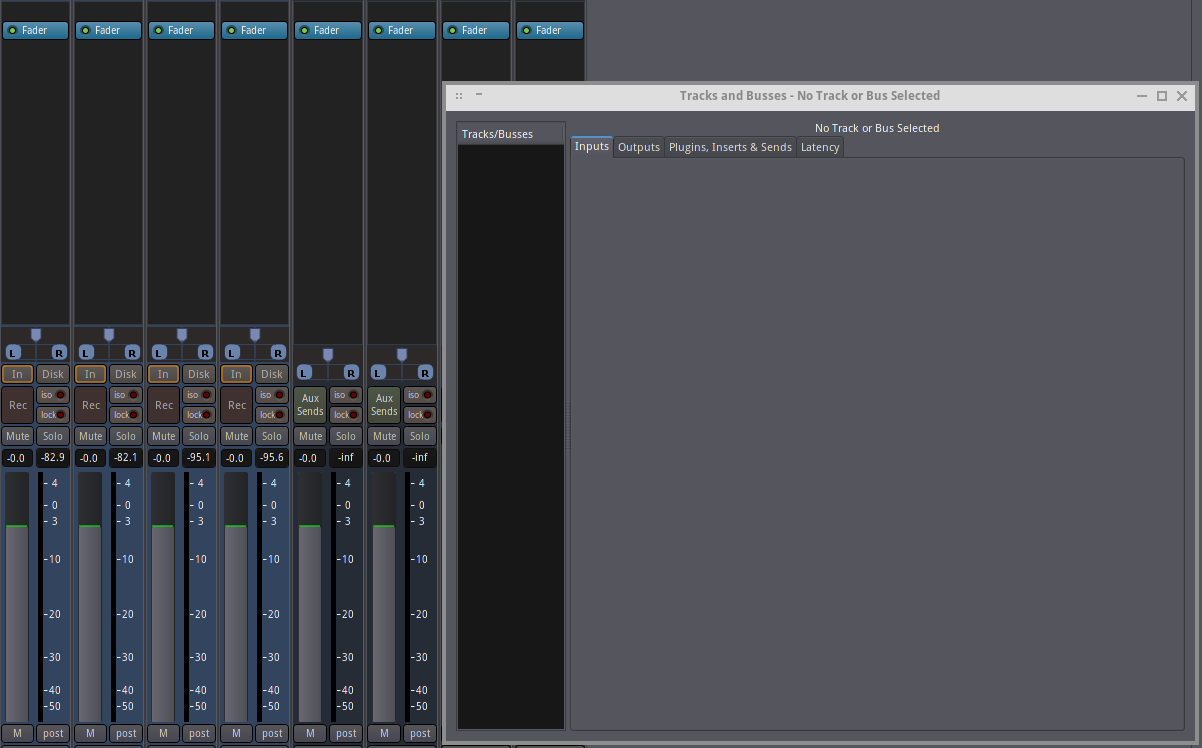Click the R pan indicator on the fourth strip
Image resolution: width=1202 pixels, height=748 pixels.
click(x=278, y=352)
